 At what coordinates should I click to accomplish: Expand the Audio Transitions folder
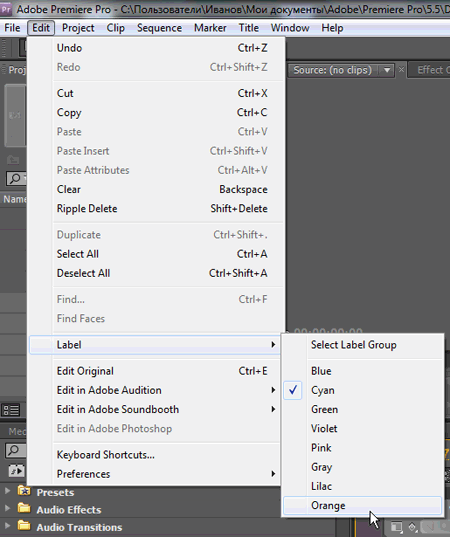coord(7,525)
